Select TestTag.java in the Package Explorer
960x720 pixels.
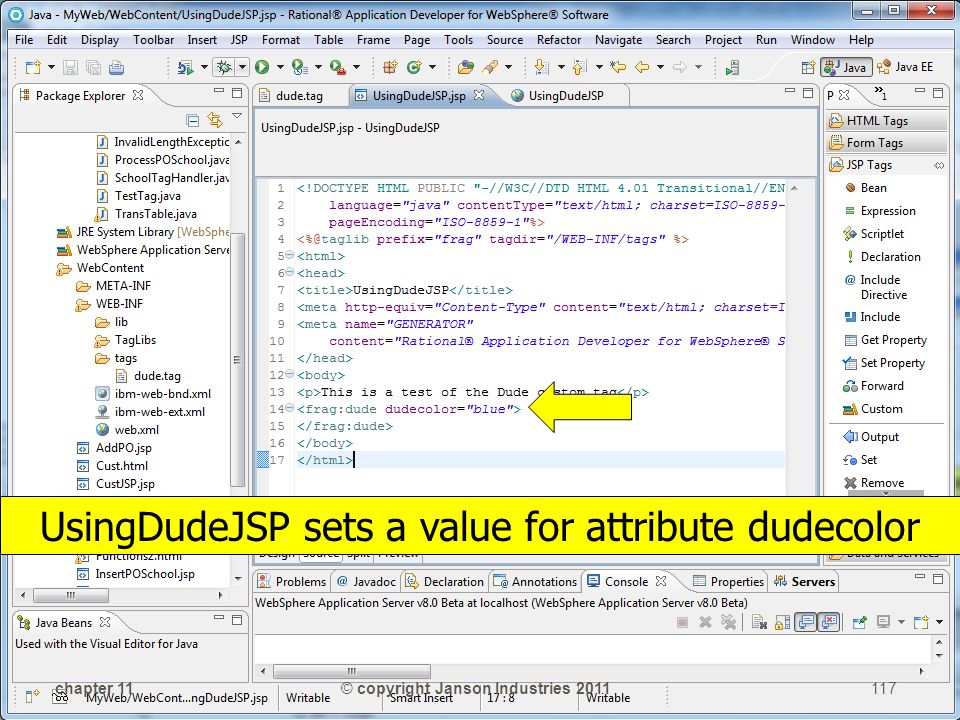pyautogui.click(x=138, y=195)
